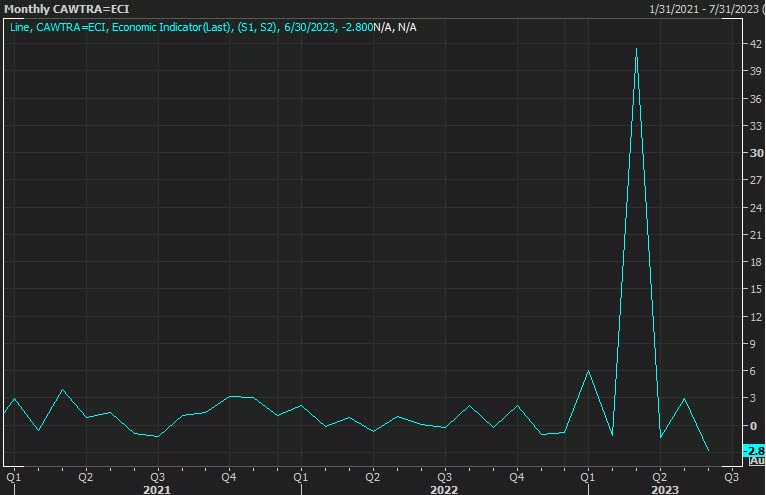Click the y-axis label 15
This screenshot has width=766, height=495.
(x=756, y=289)
